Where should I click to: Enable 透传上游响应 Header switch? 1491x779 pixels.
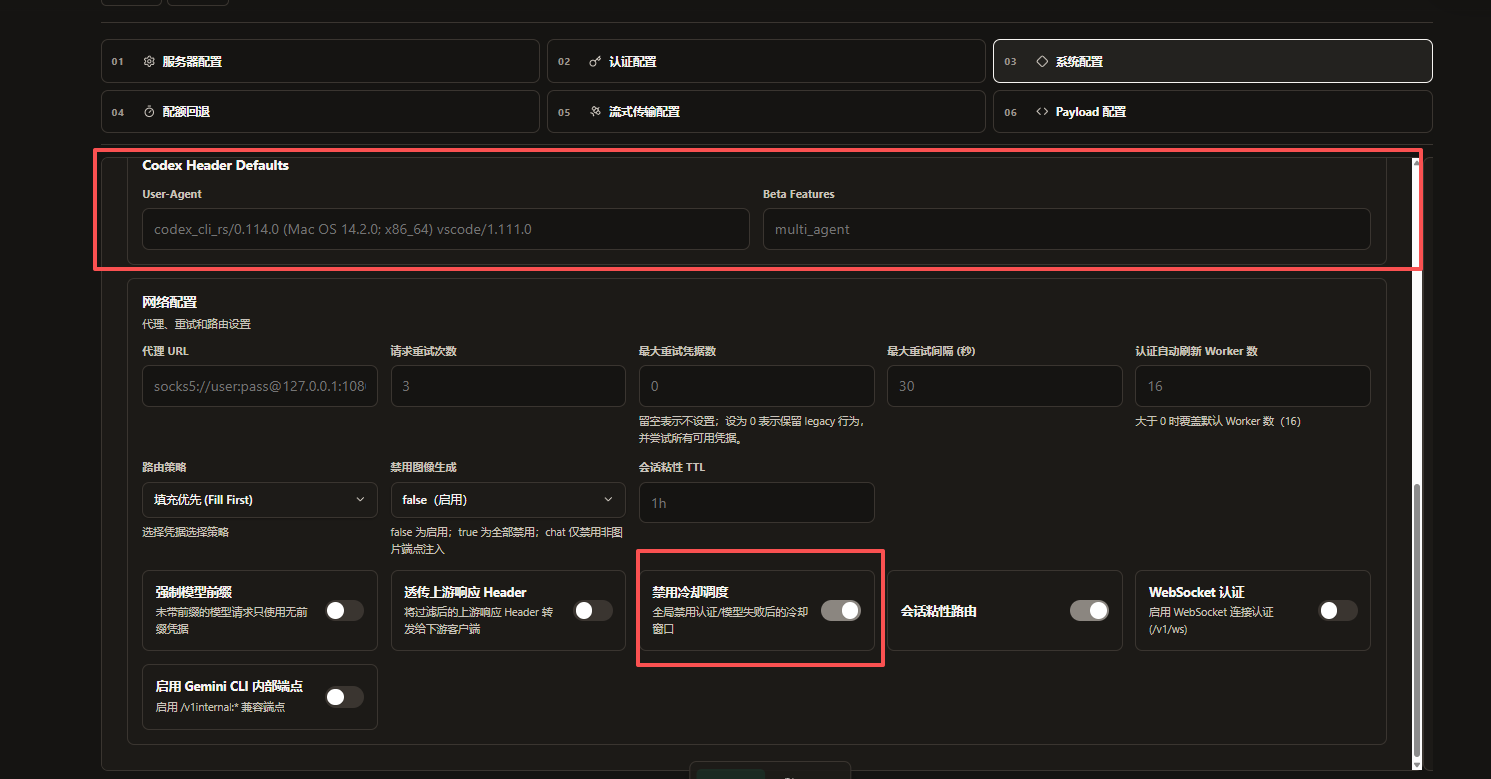[x=592, y=610]
